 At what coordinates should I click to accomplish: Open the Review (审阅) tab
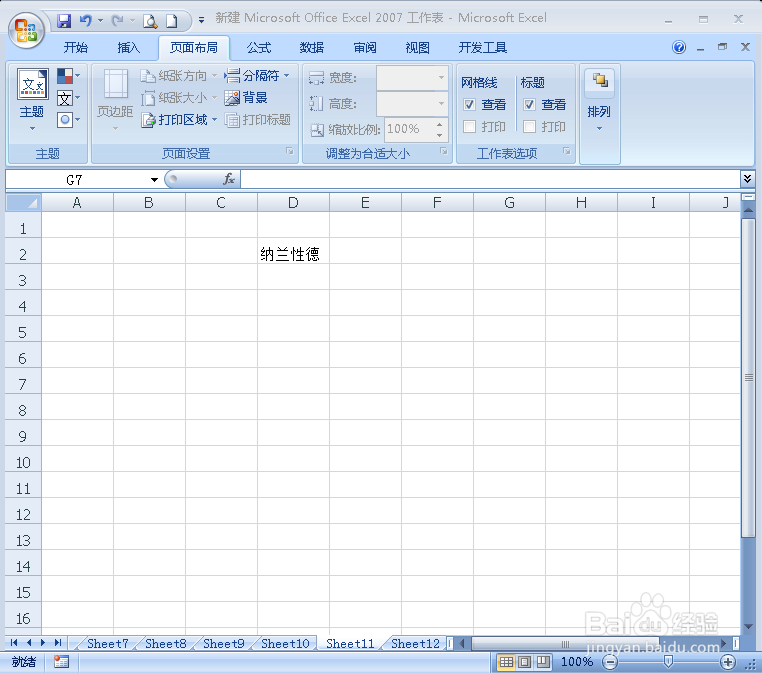[365, 48]
